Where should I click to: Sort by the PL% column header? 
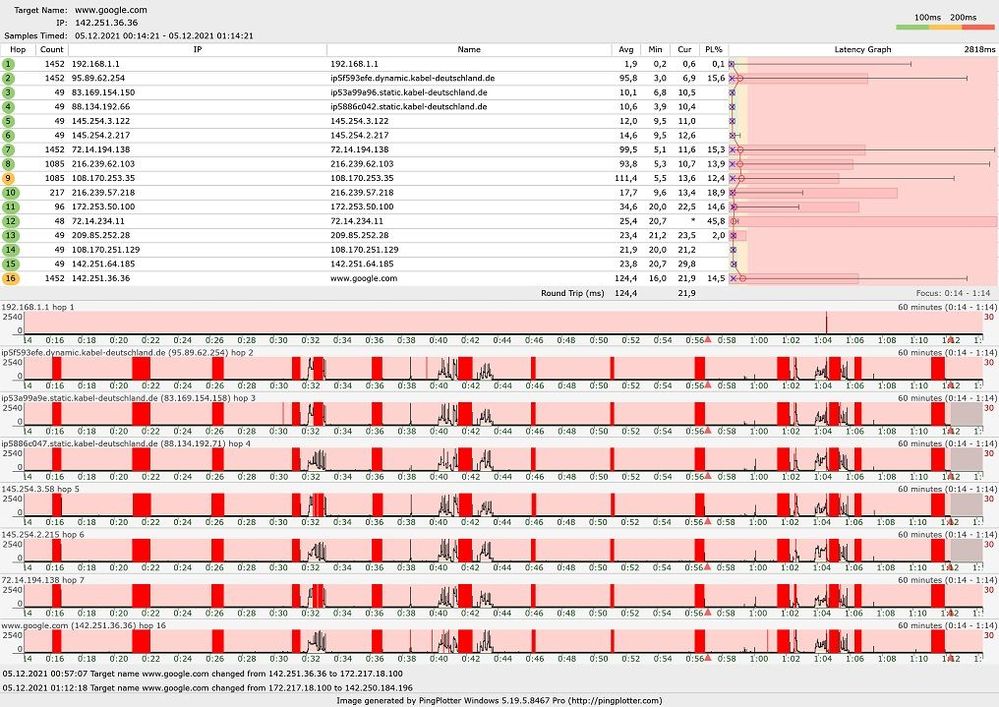(x=714, y=50)
